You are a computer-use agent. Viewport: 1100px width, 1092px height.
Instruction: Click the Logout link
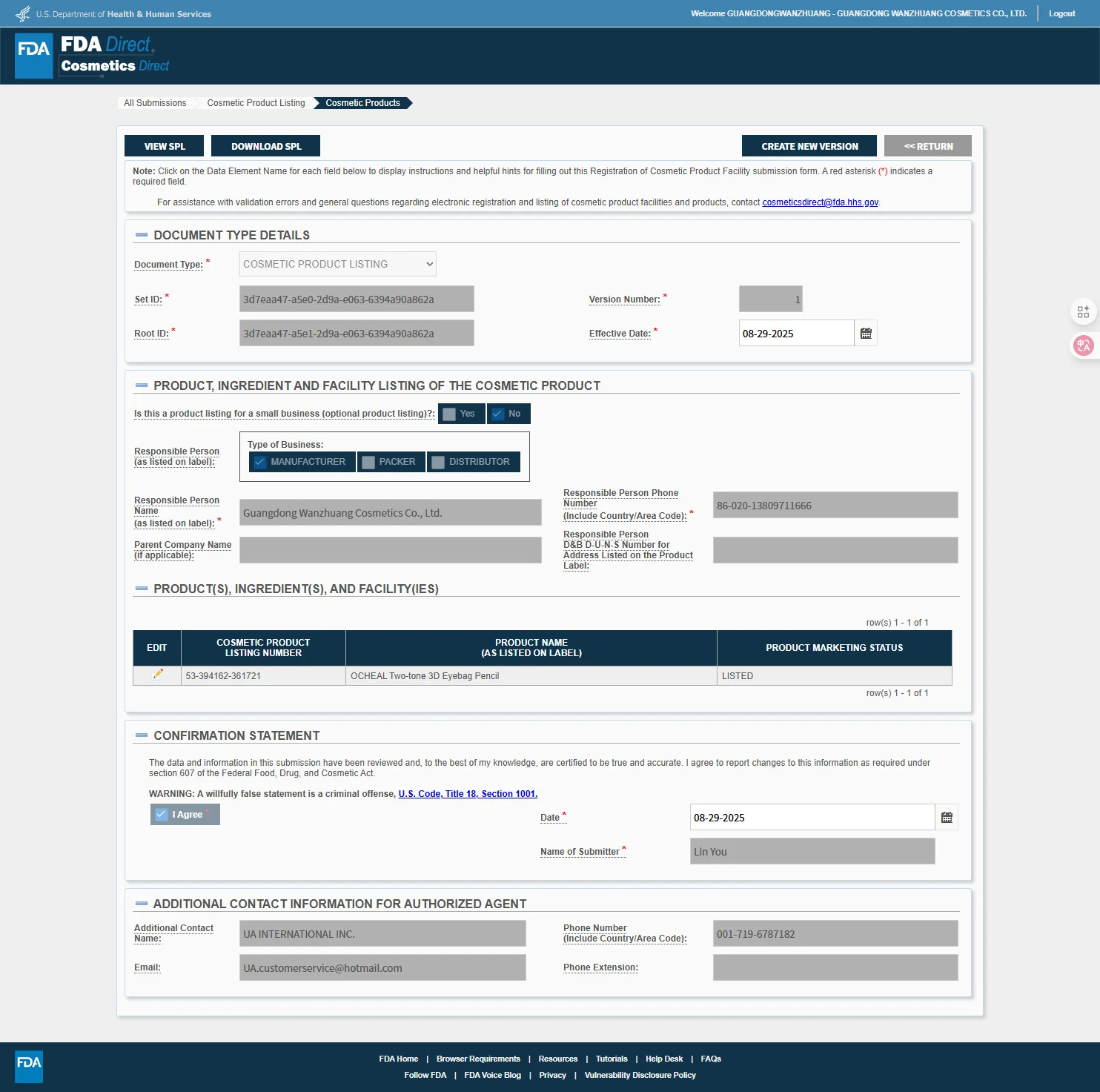tap(1061, 13)
